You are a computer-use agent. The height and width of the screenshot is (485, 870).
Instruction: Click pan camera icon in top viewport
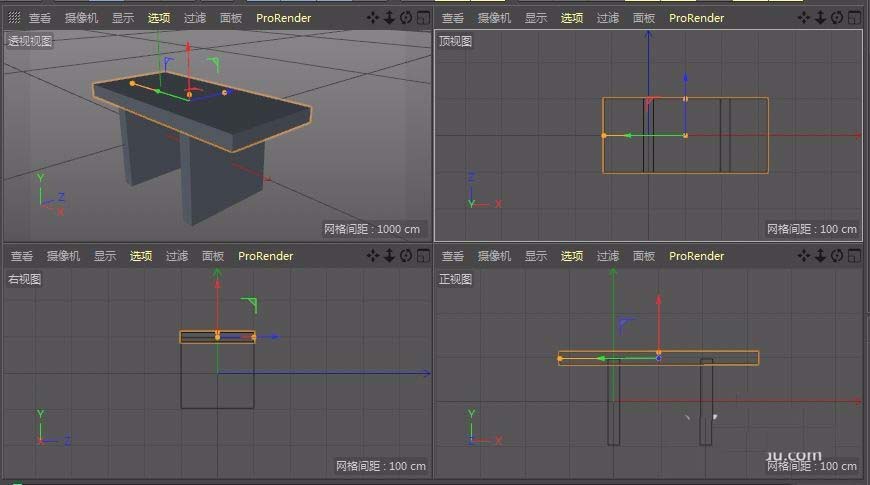tap(806, 18)
